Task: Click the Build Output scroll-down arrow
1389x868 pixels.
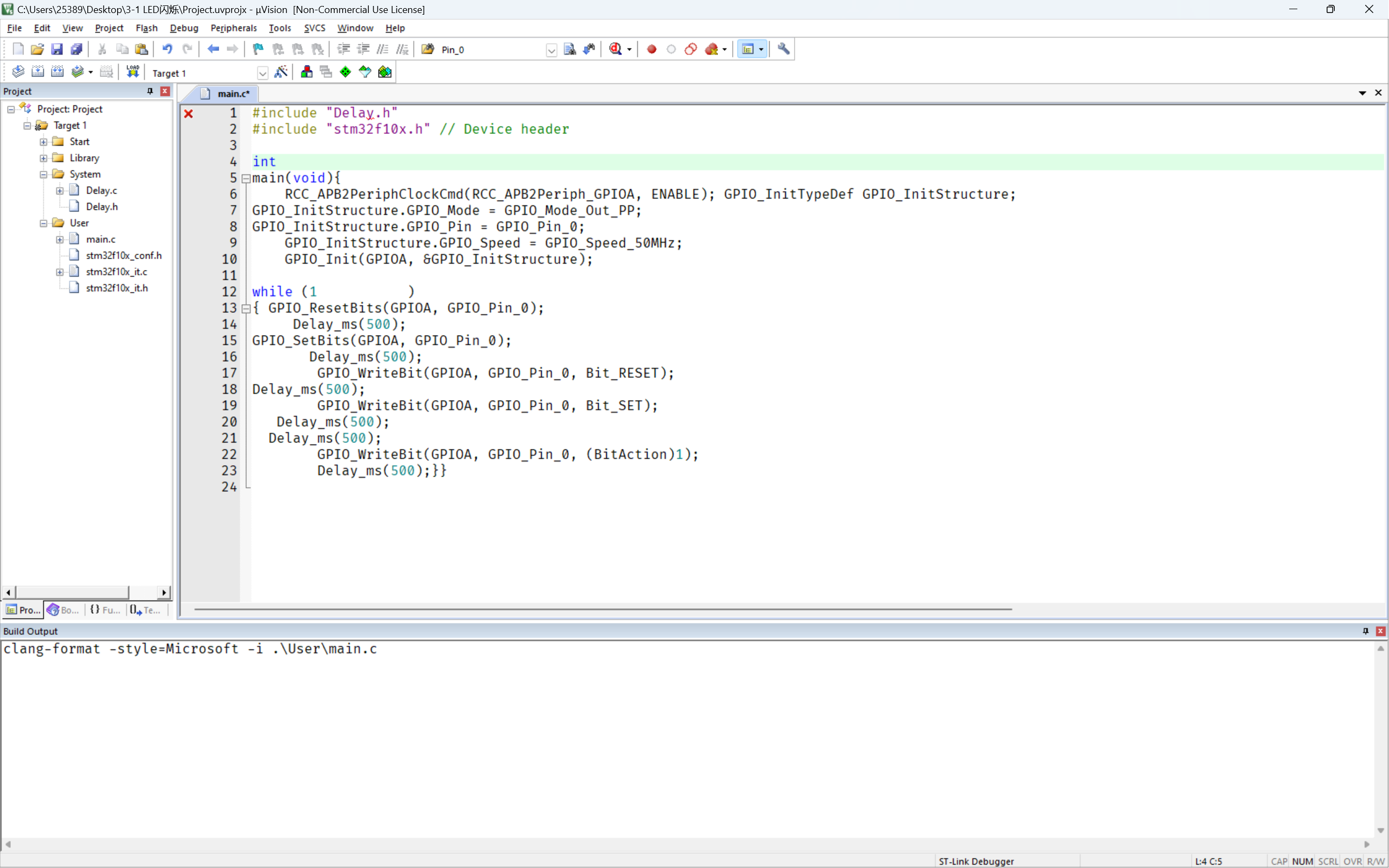Action: click(x=1380, y=830)
